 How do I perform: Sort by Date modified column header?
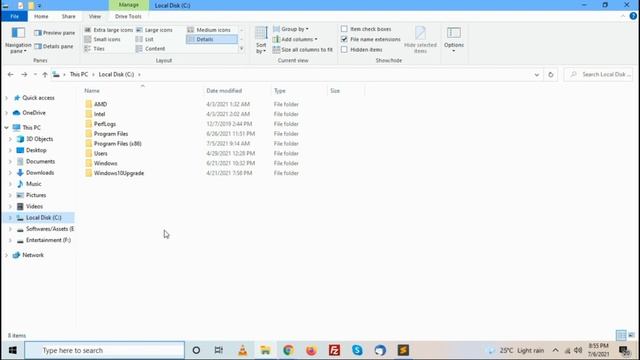(237, 91)
